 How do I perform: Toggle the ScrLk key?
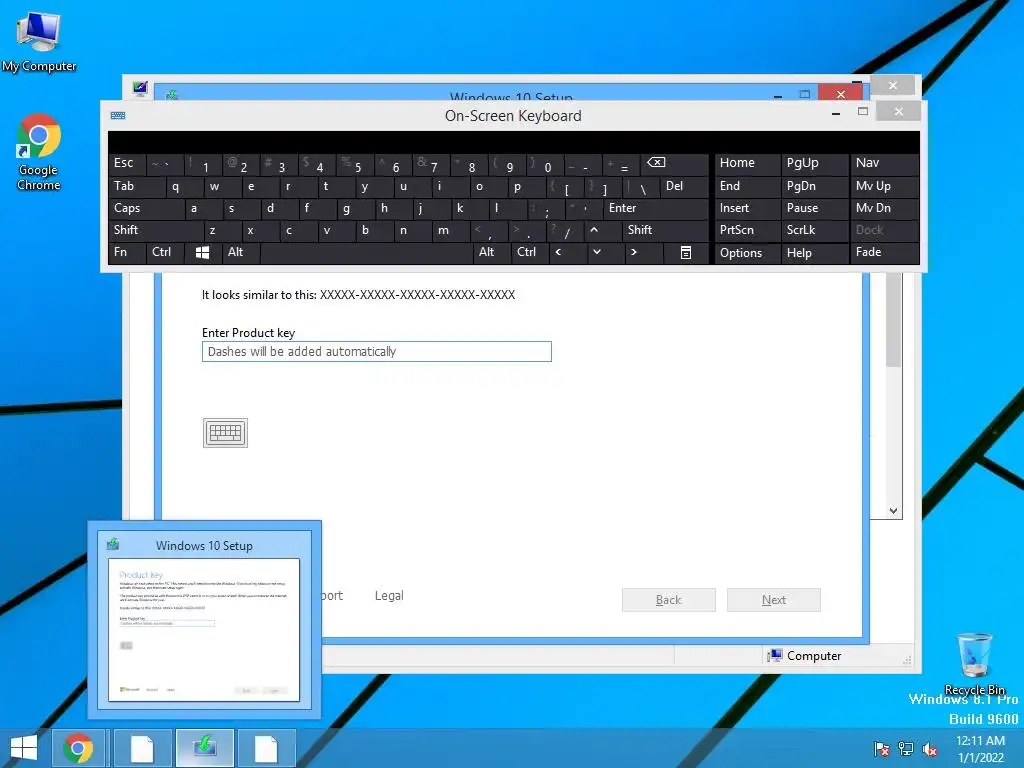coord(814,231)
